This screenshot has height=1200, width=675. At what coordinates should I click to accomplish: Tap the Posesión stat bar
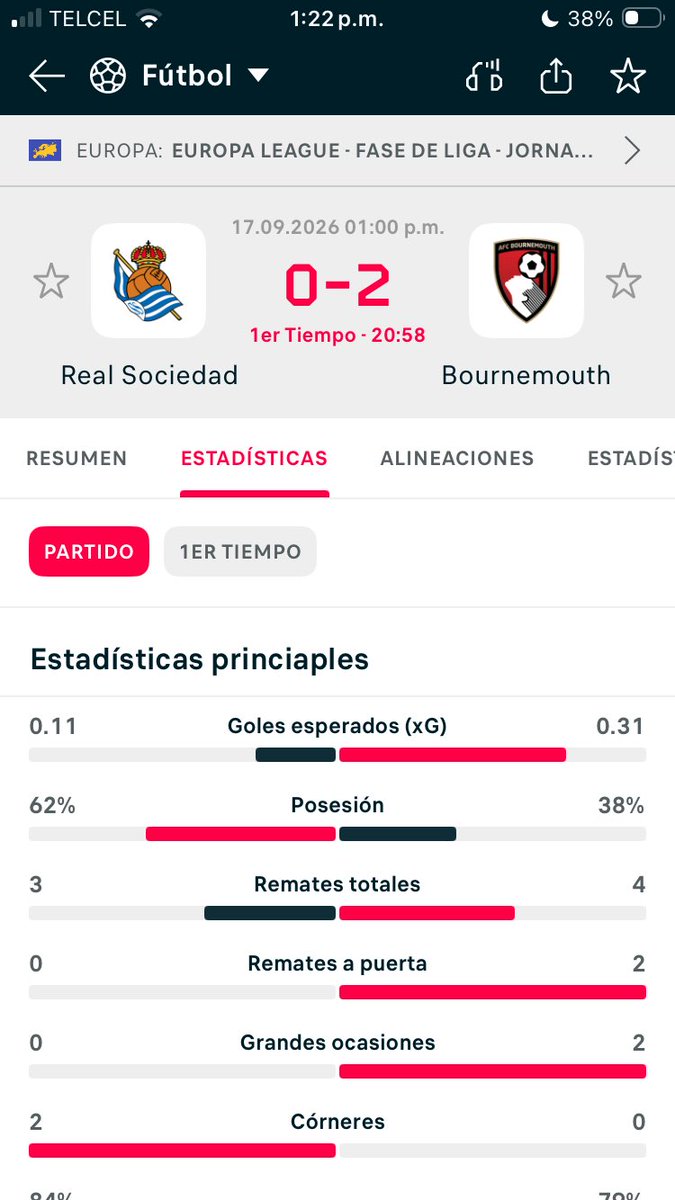point(337,833)
